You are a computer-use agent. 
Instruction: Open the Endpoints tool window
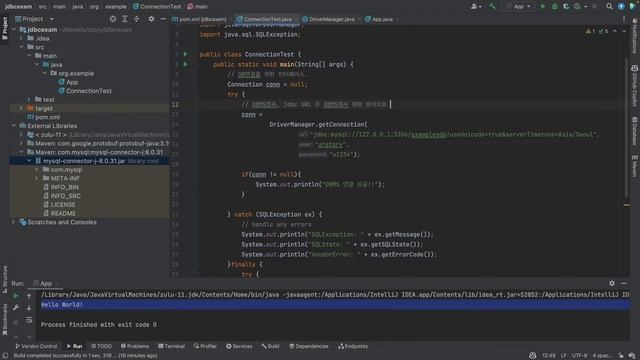coord(353,346)
